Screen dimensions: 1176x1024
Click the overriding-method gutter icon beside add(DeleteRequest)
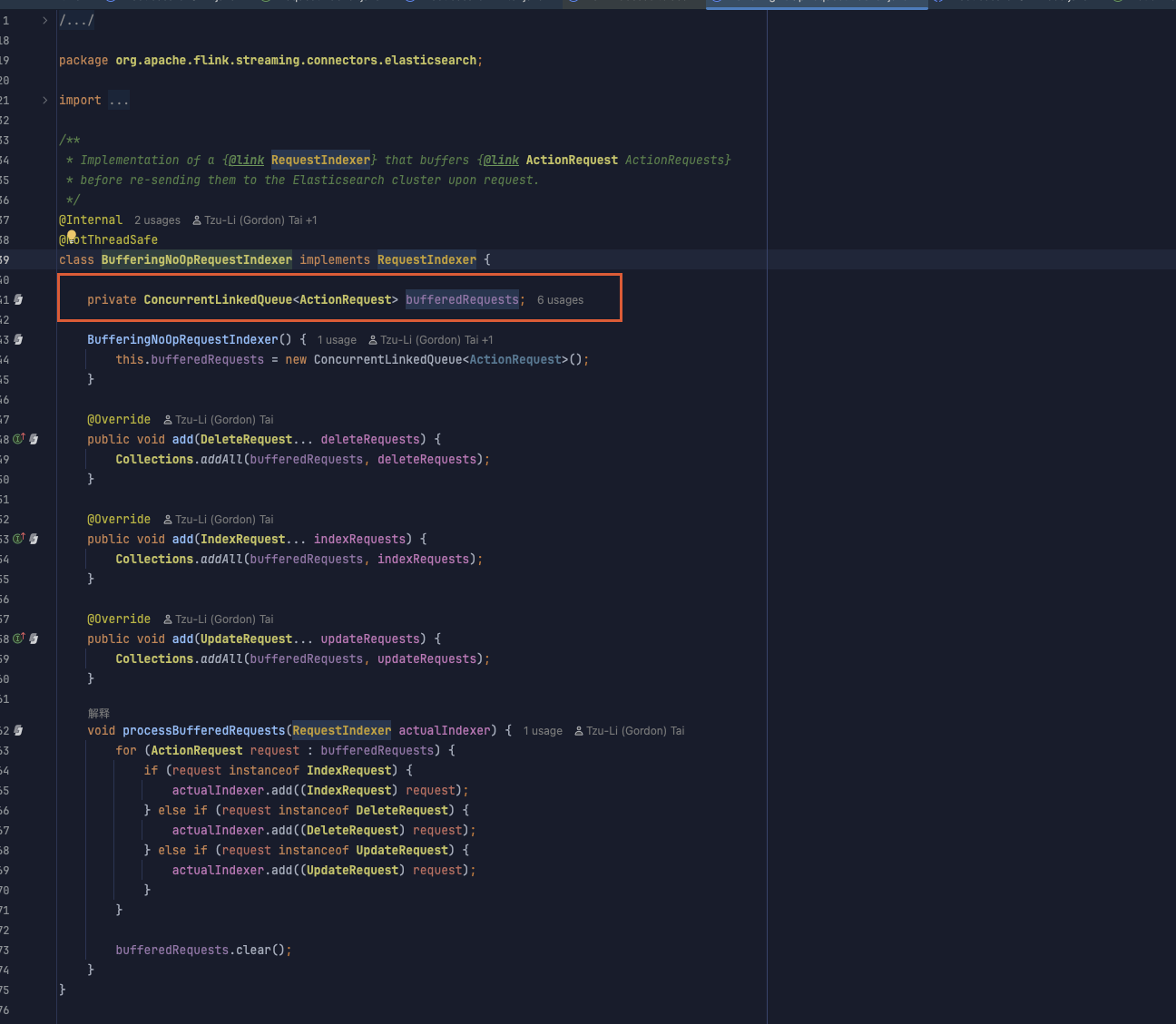coord(16,438)
